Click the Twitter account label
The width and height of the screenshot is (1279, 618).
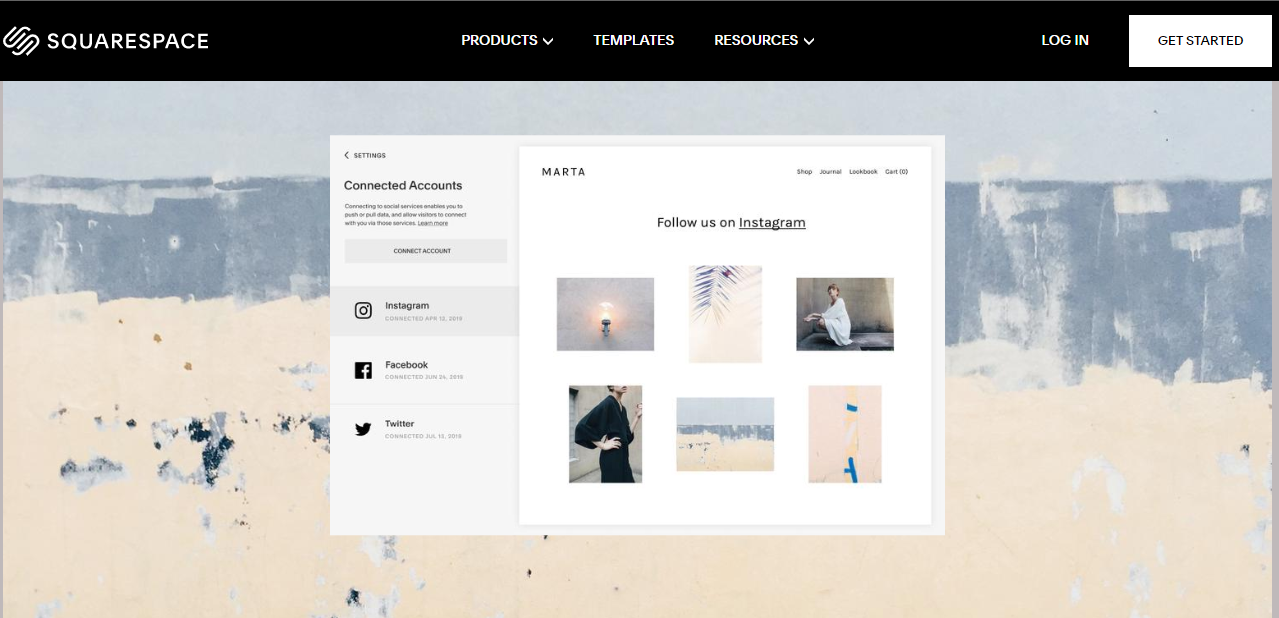click(400, 424)
